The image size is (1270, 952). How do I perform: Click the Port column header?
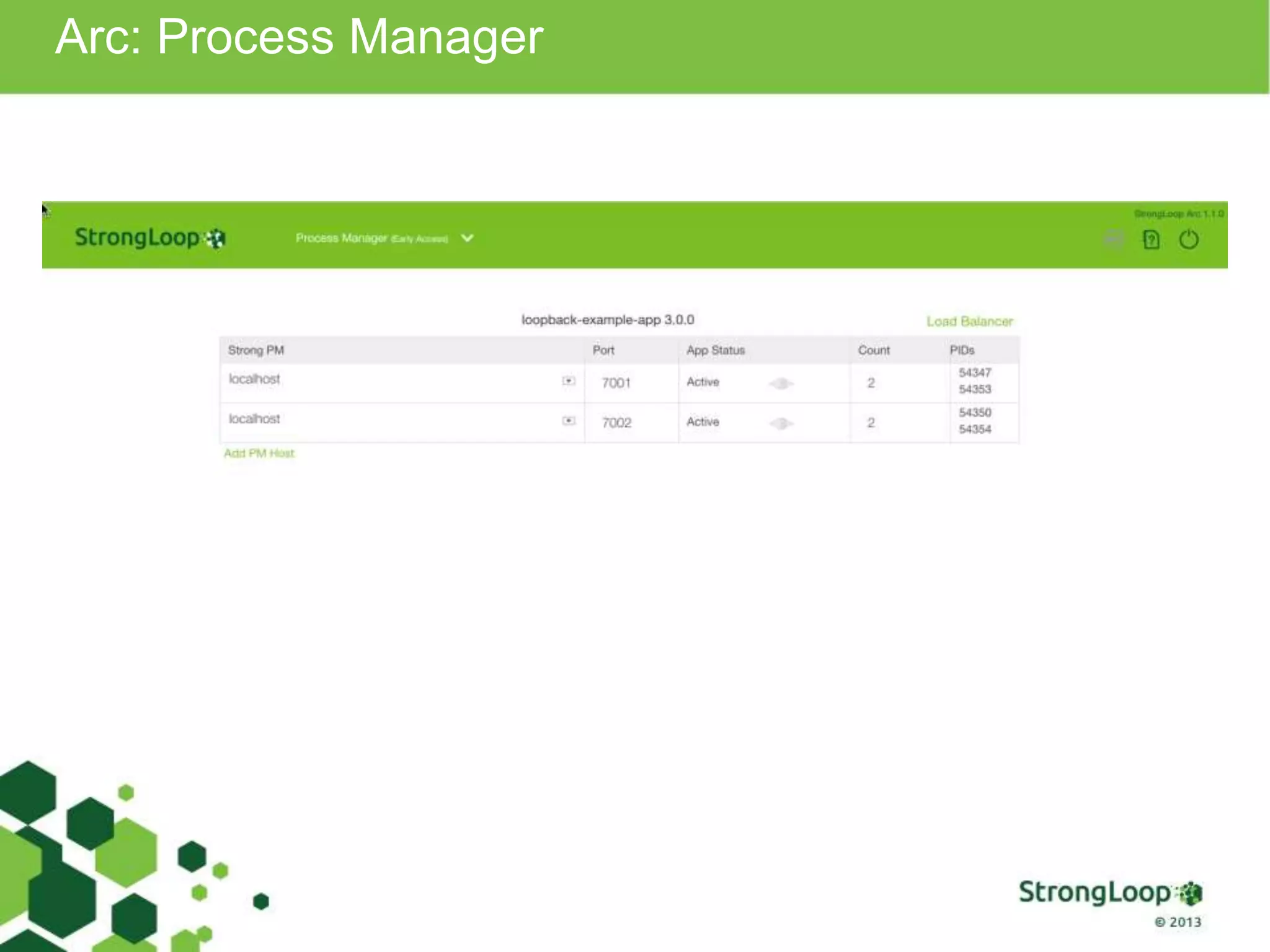click(x=603, y=350)
